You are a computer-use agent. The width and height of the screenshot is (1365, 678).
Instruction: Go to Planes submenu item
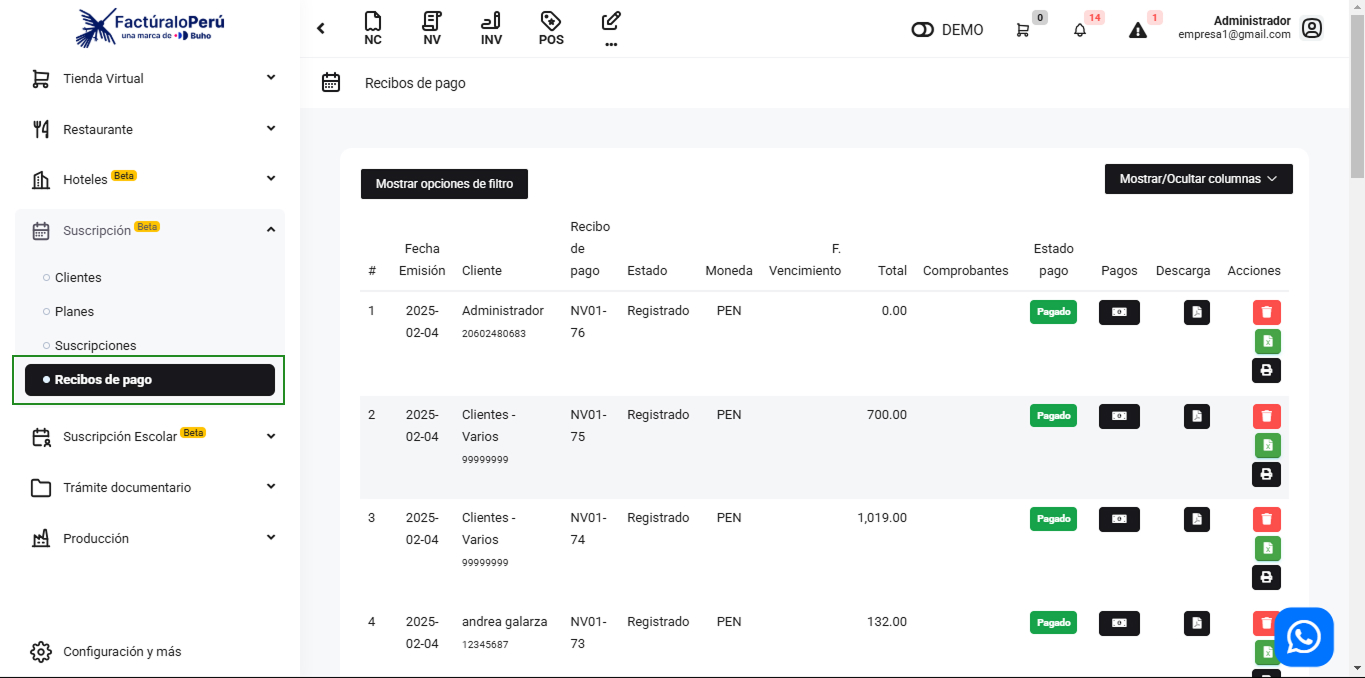74,311
